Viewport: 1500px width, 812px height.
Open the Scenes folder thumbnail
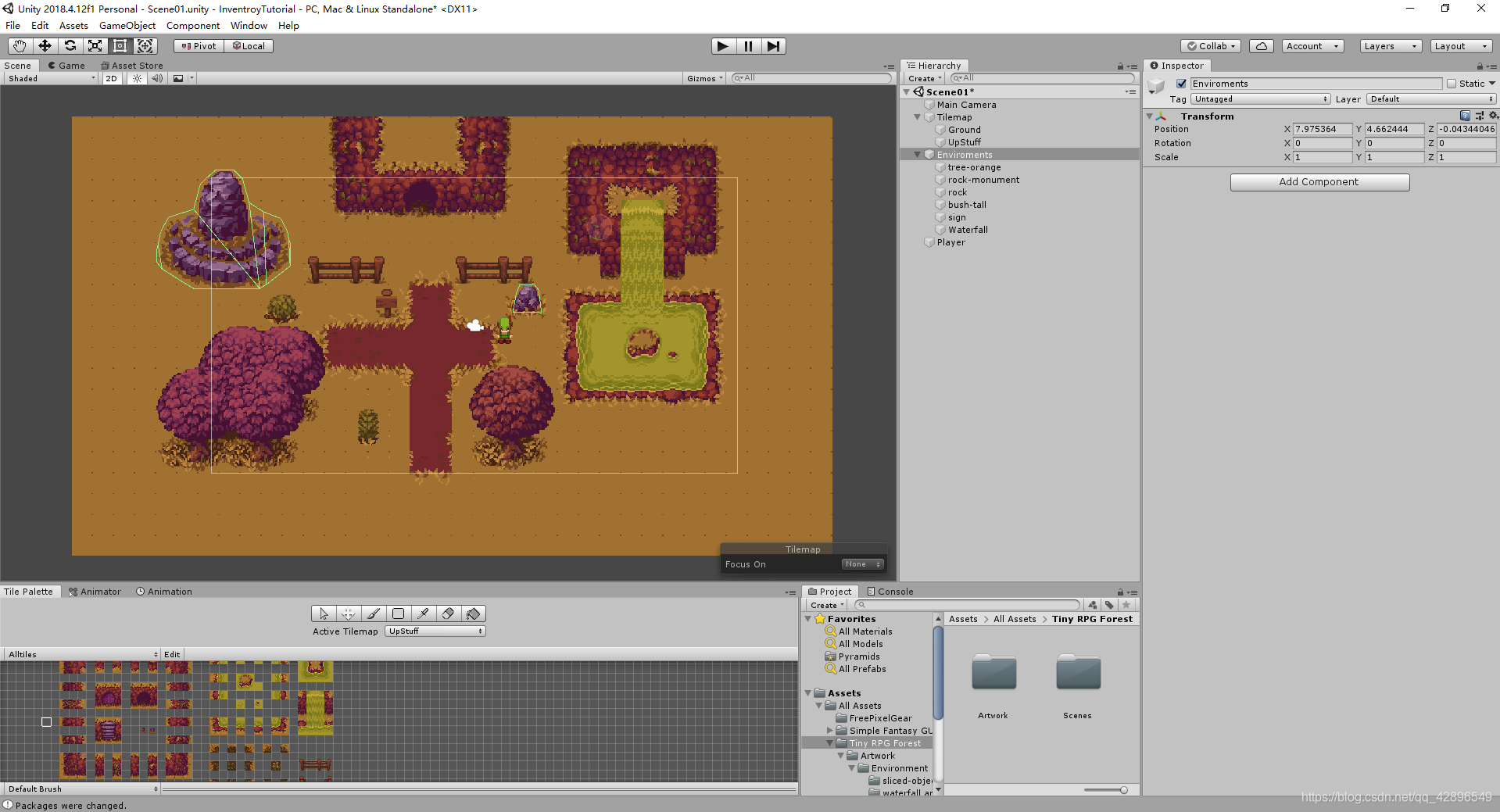tap(1076, 672)
